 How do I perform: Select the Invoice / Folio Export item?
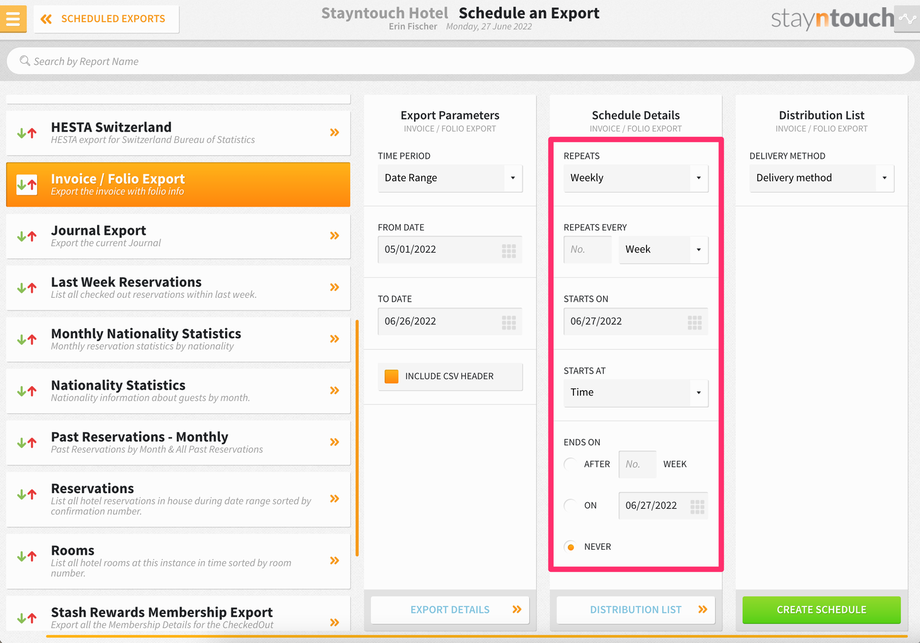pyautogui.click(x=178, y=184)
